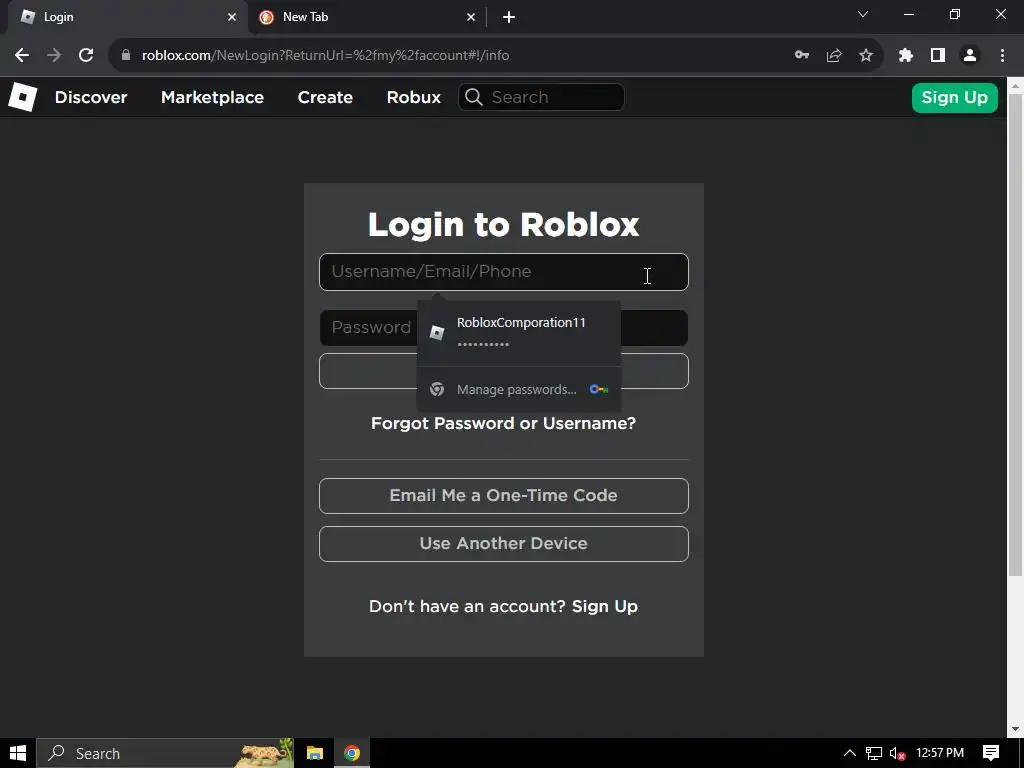Click the lock icon in the address bar
The height and width of the screenshot is (768, 1024).
pyautogui.click(x=126, y=55)
